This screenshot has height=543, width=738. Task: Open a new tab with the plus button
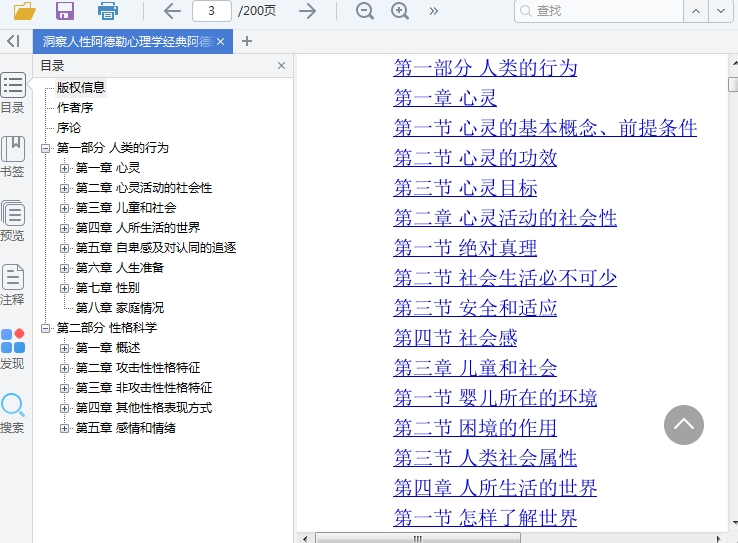(247, 41)
